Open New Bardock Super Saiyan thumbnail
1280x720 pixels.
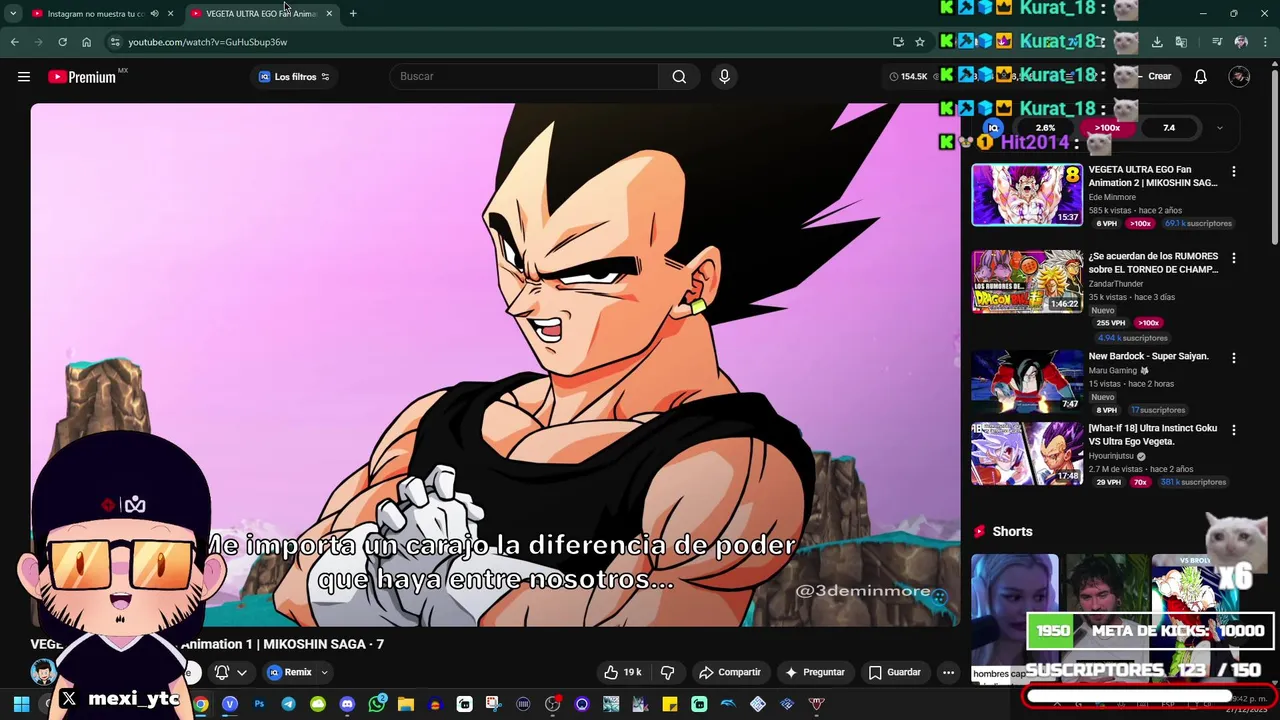pos(1027,381)
